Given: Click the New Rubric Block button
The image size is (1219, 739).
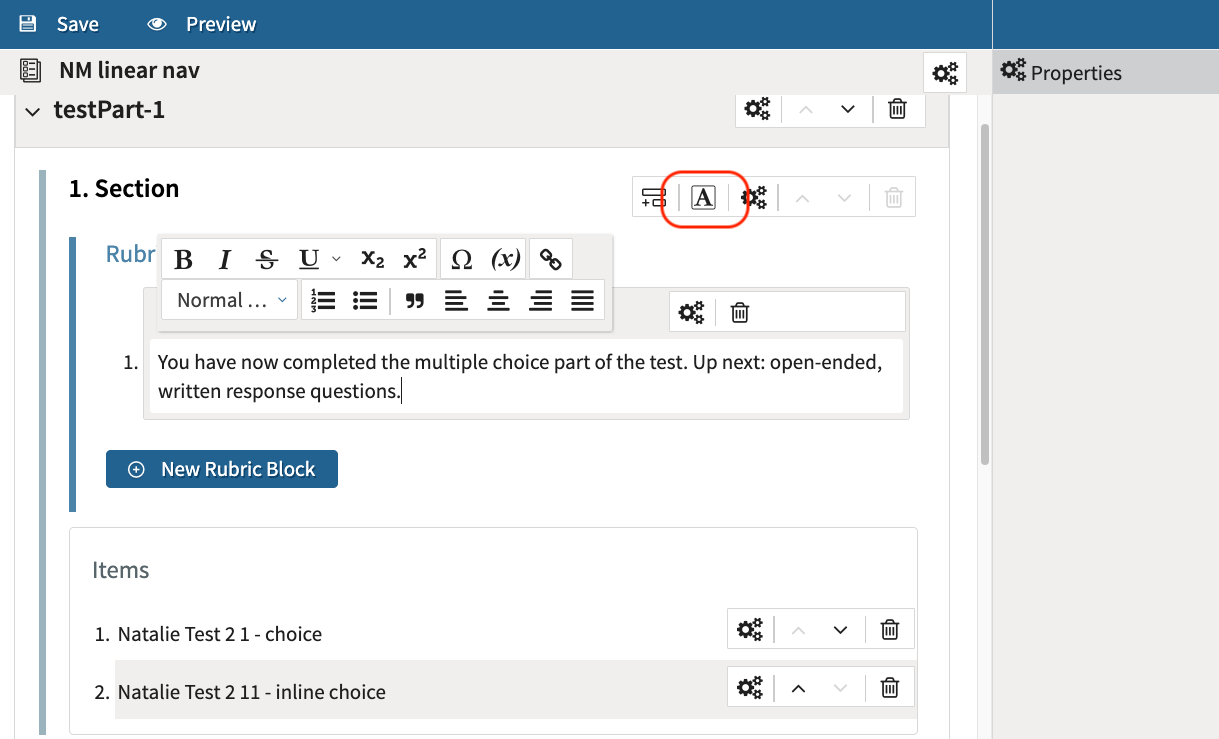Looking at the screenshot, I should (221, 468).
